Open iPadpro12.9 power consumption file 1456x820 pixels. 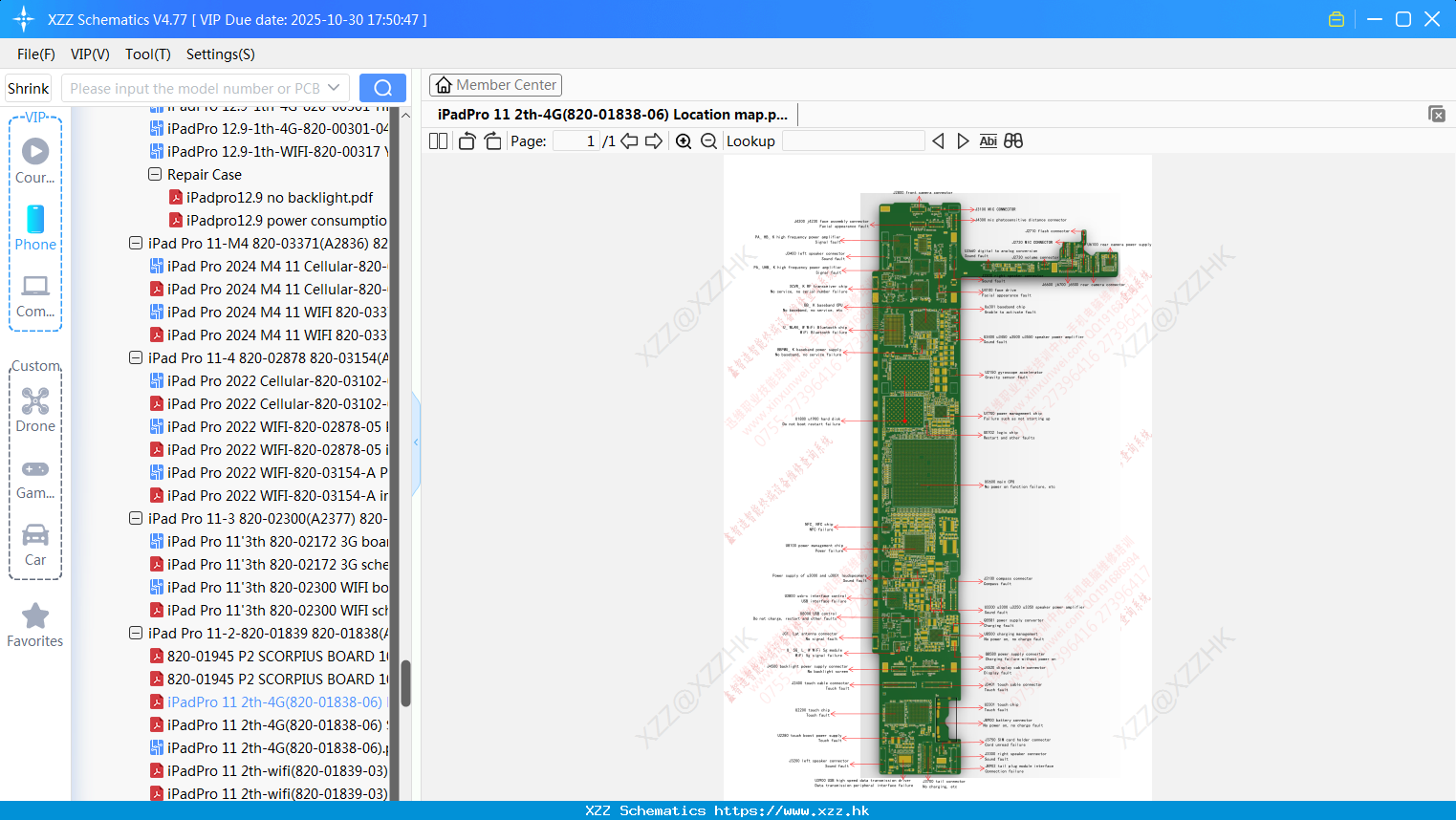pos(277,221)
